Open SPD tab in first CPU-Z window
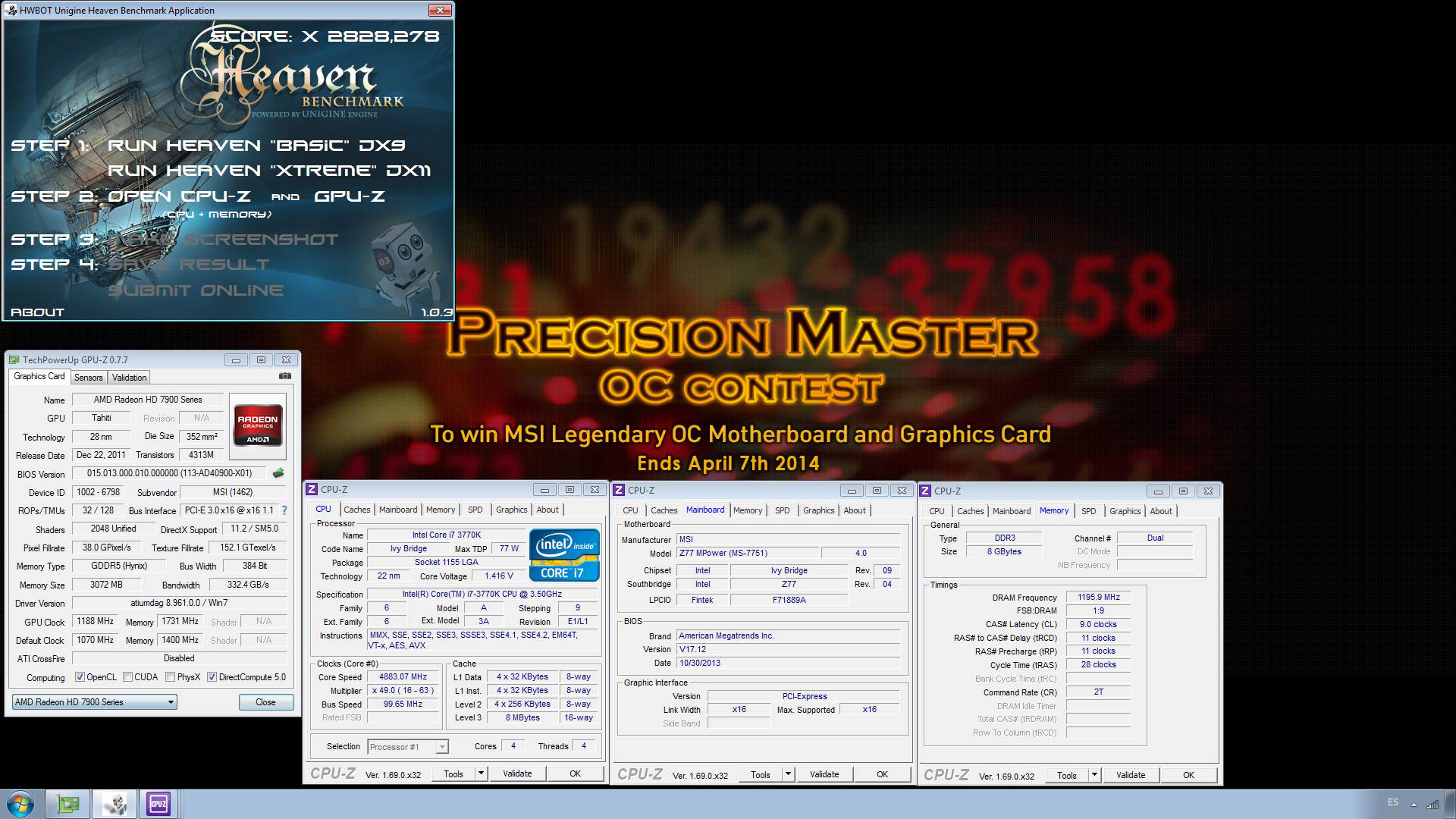The width and height of the screenshot is (1456, 819). (x=475, y=510)
